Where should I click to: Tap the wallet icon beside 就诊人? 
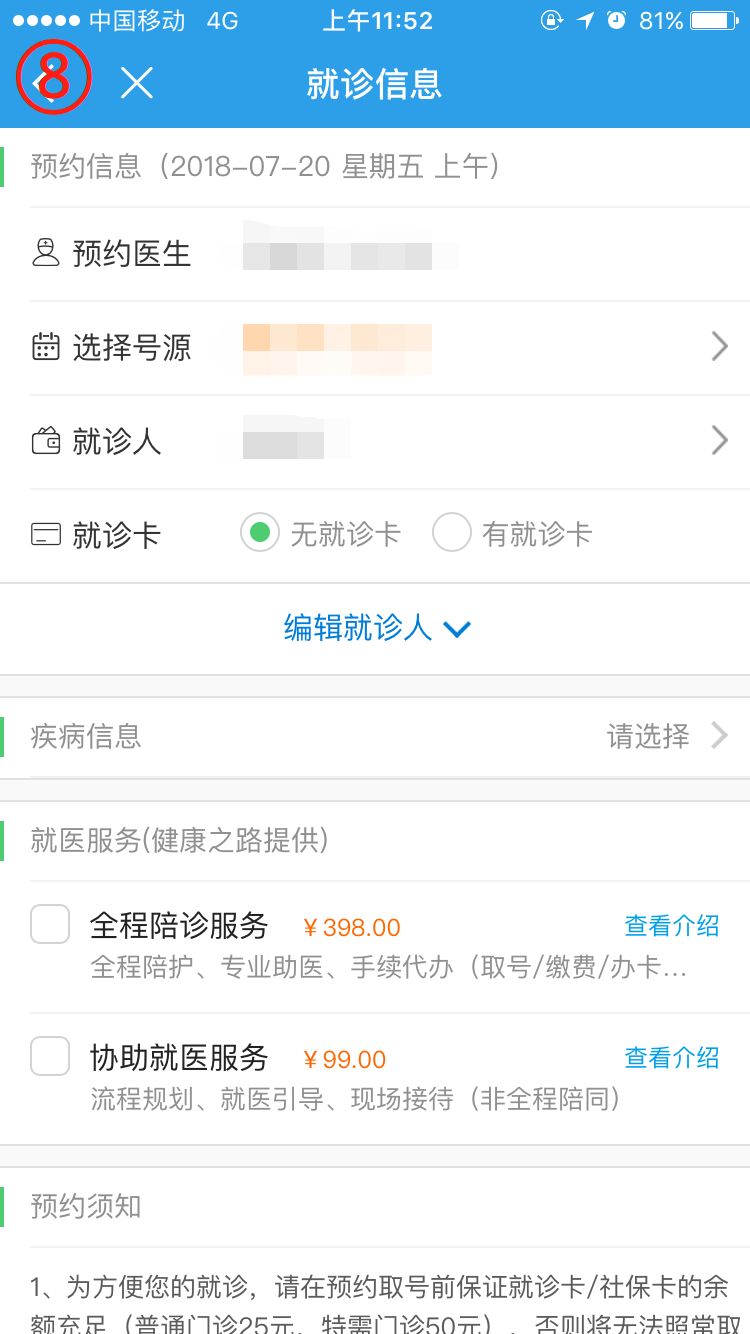tap(46, 441)
